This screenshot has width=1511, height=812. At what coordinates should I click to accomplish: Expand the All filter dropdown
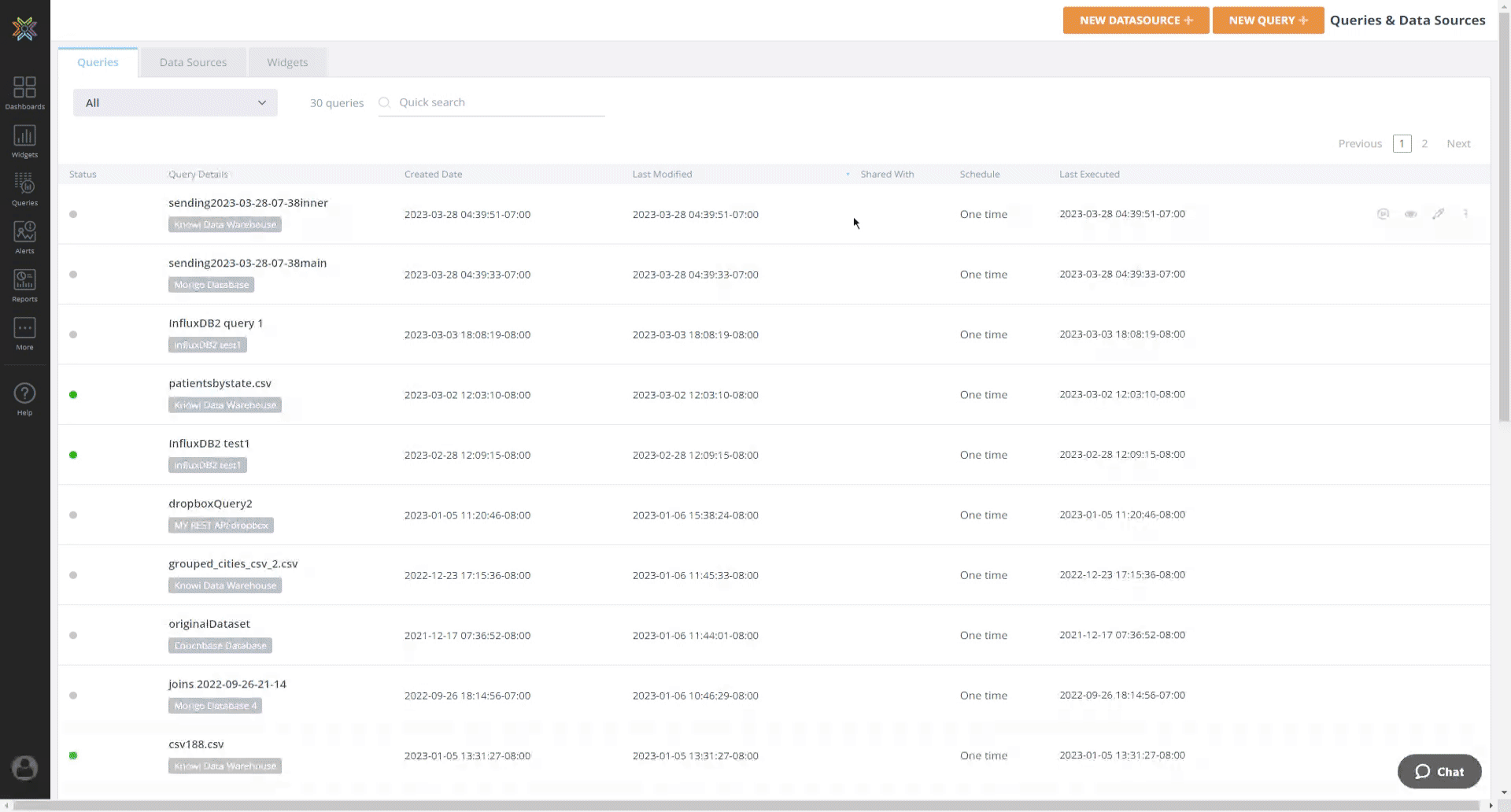175,103
